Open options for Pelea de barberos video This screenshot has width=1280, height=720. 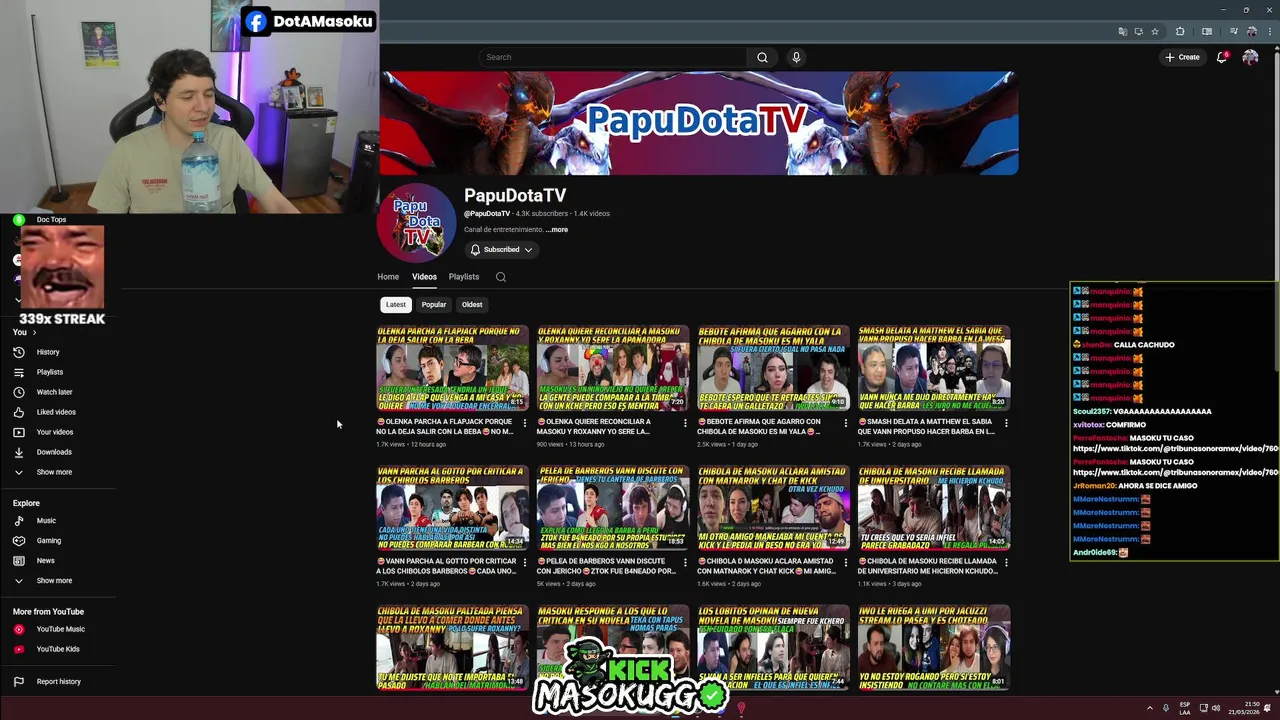[x=685, y=563]
